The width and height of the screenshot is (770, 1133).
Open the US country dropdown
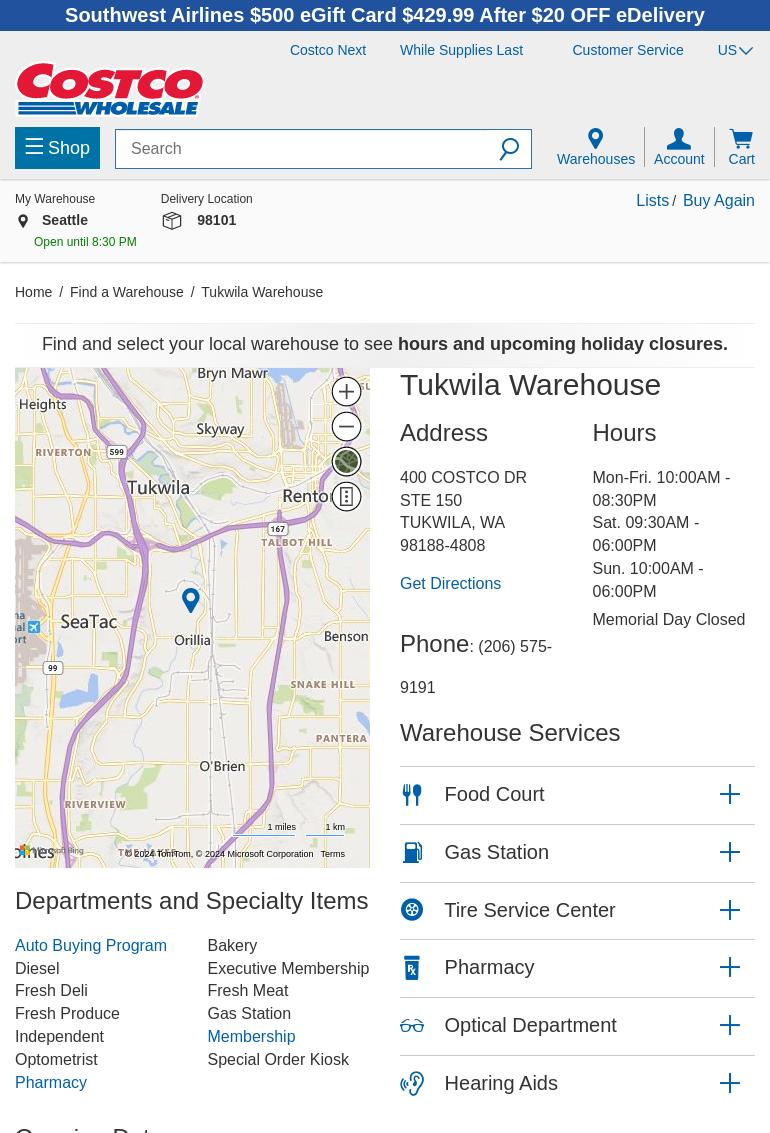(735, 50)
